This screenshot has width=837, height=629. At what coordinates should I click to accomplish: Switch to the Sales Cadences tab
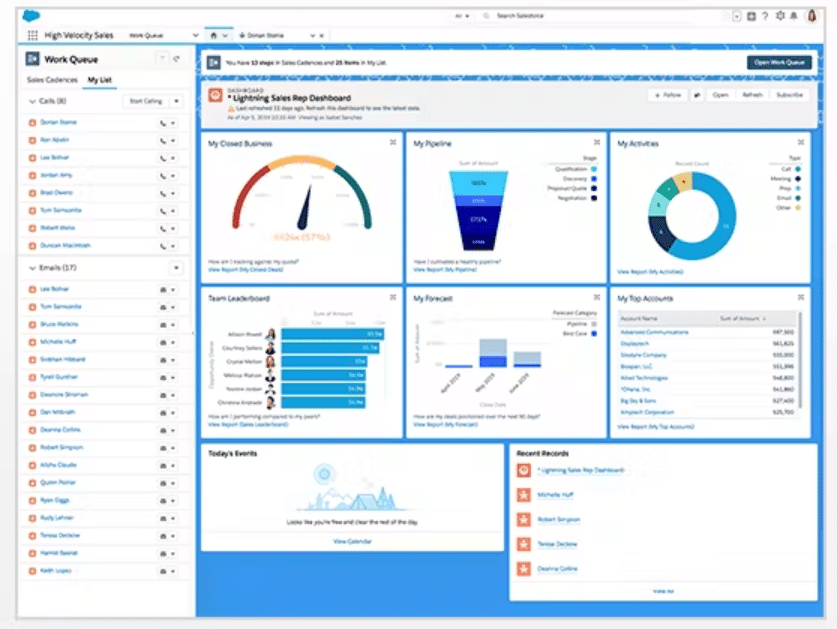point(51,80)
